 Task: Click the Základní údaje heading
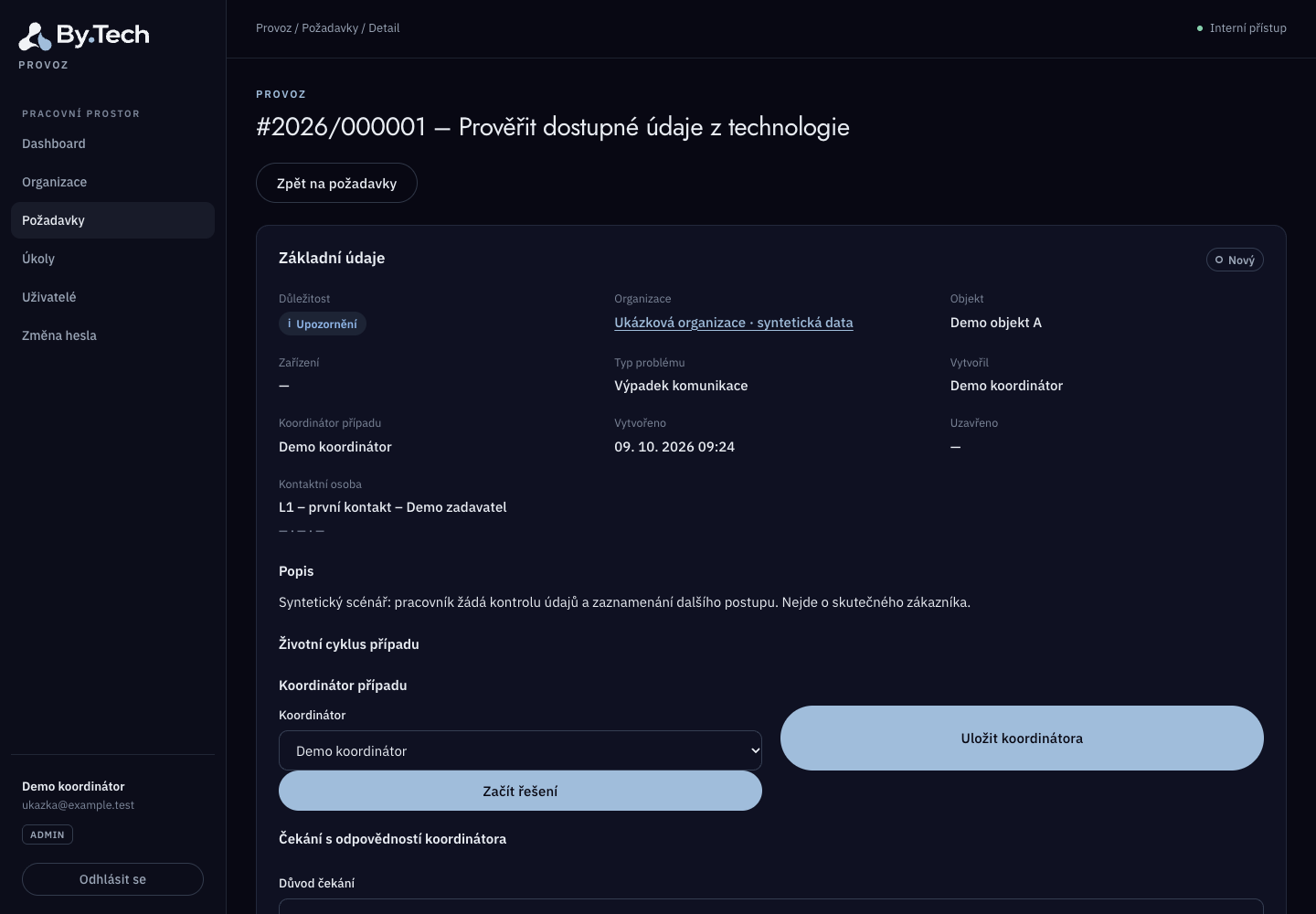click(332, 258)
